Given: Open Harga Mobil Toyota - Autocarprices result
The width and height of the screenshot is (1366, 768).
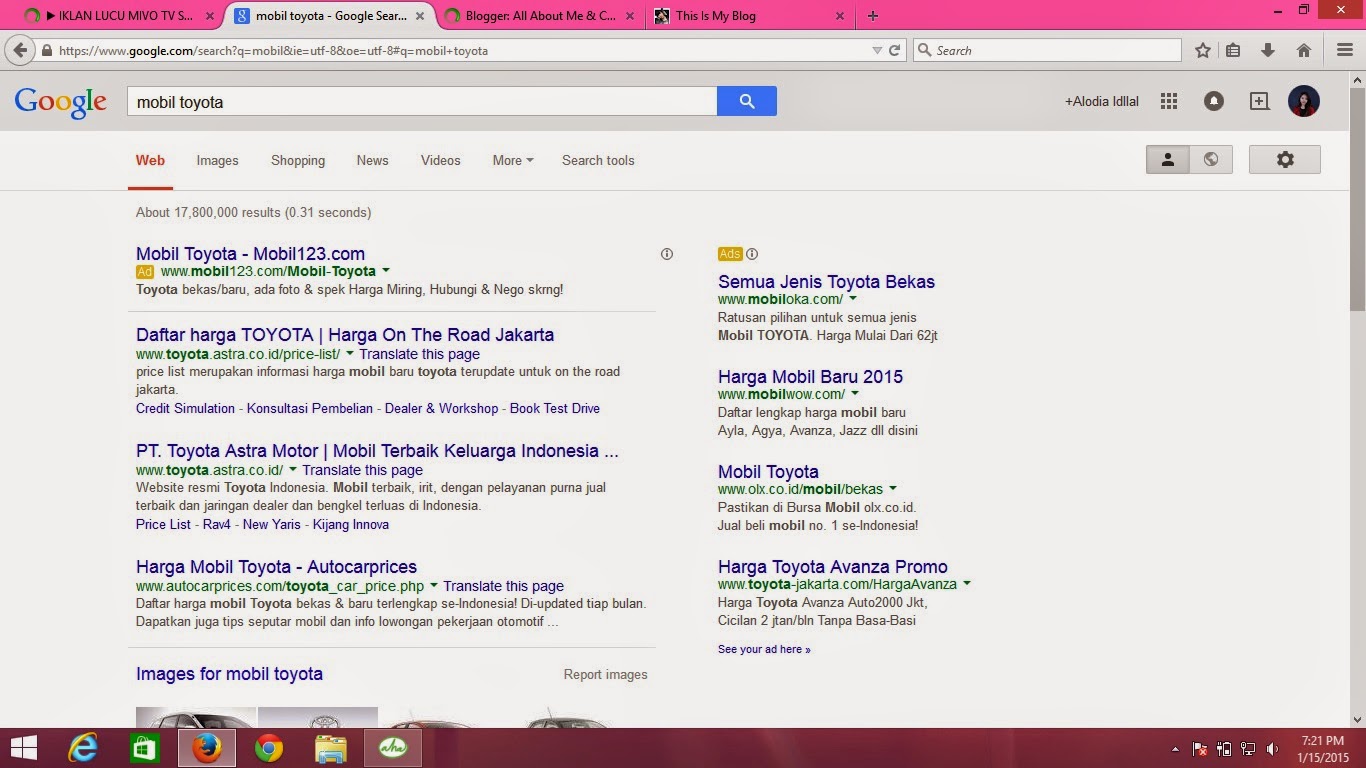Looking at the screenshot, I should point(276,567).
